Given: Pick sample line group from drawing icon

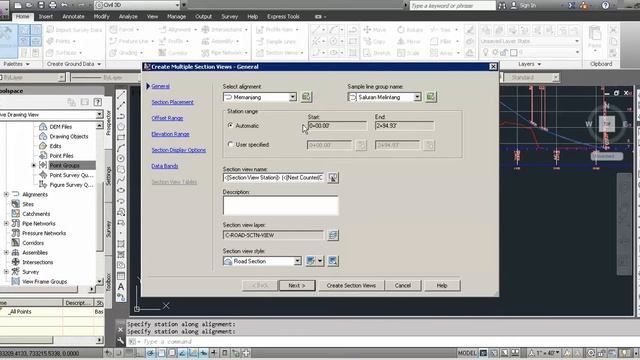Looking at the screenshot, I should tap(431, 97).
